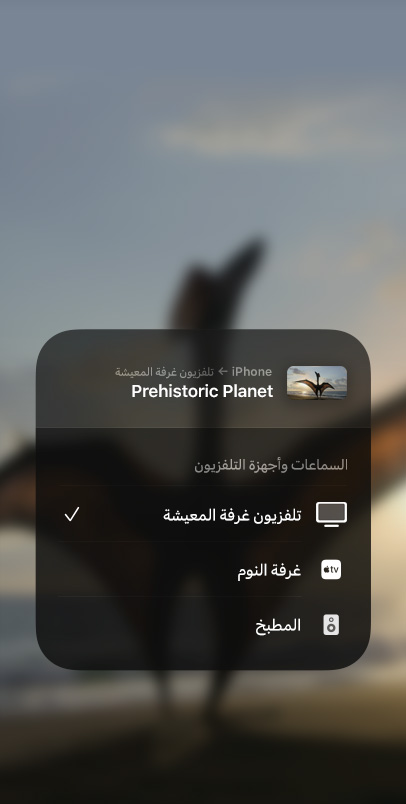406x804 pixels.
Task: Click the arrow icon beside iPhone
Action: (x=223, y=371)
